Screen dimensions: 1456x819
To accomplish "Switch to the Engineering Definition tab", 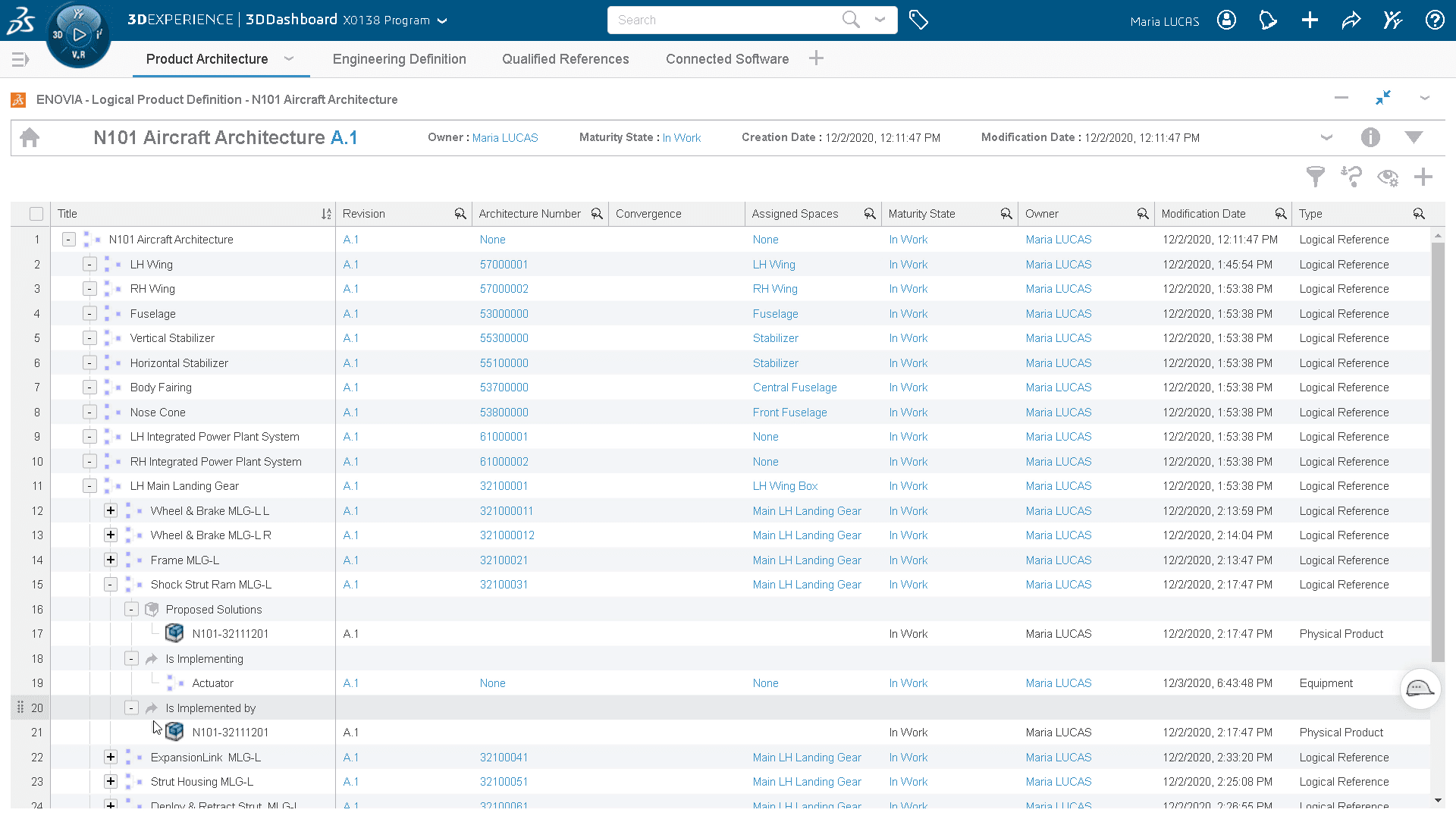I will 399,59.
